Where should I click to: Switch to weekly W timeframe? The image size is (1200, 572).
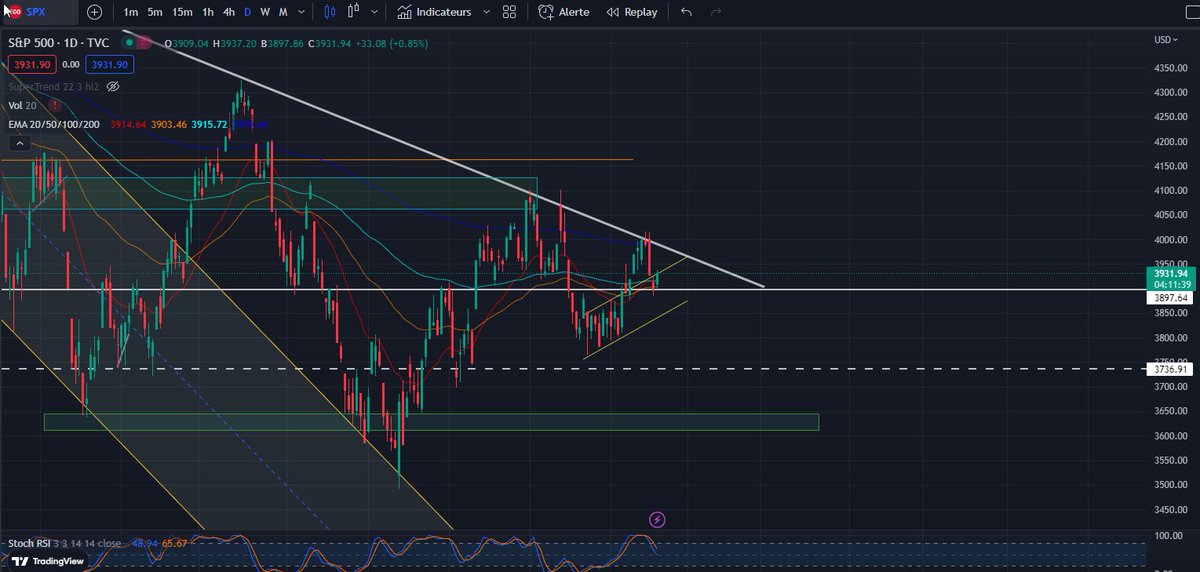pos(265,12)
